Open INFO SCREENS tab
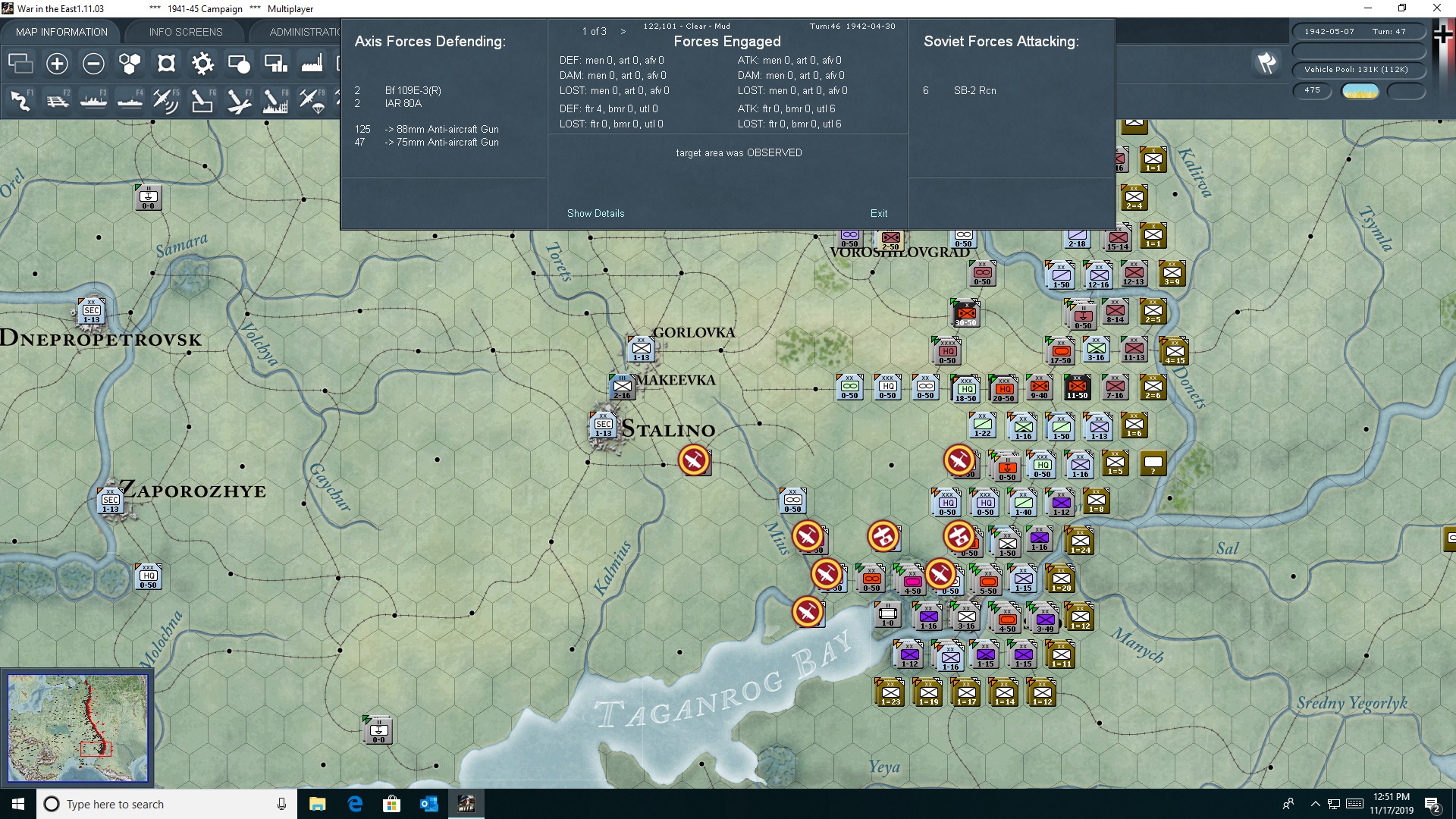This screenshot has height=819, width=1456. (186, 32)
